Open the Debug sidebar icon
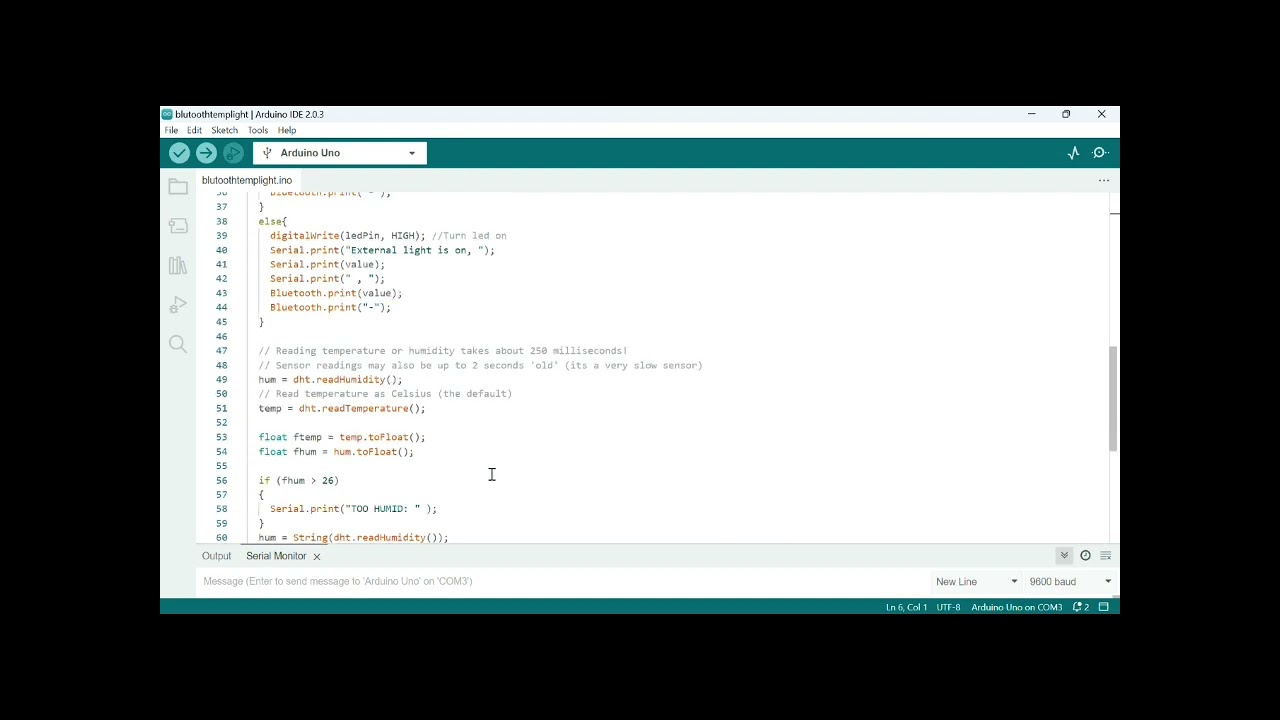This screenshot has height=720, width=1280. pyautogui.click(x=178, y=305)
